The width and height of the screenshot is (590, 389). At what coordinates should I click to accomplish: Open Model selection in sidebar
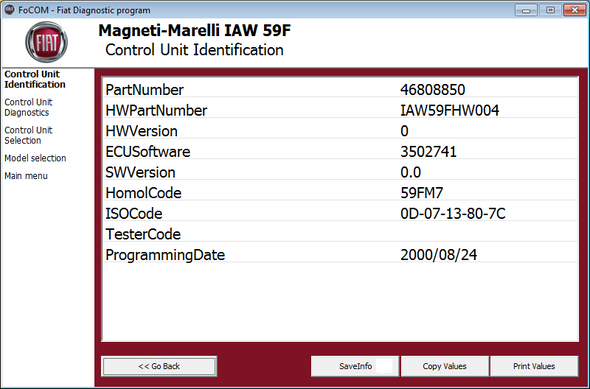pyautogui.click(x=35, y=158)
